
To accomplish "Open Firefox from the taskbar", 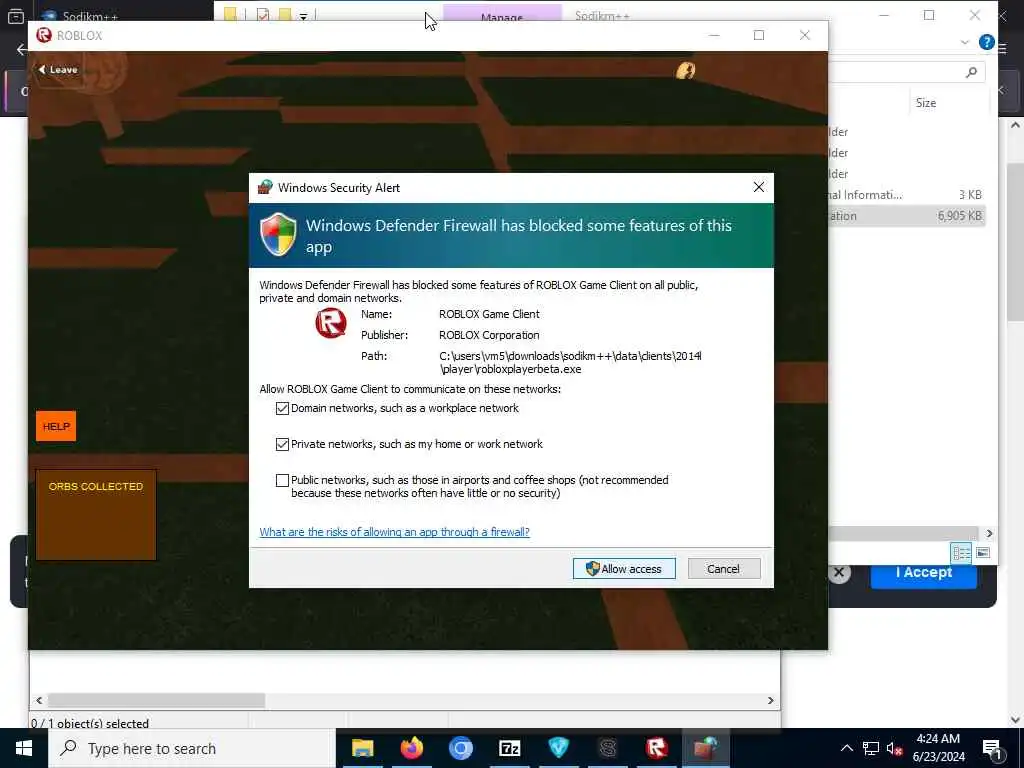I will tap(411, 748).
